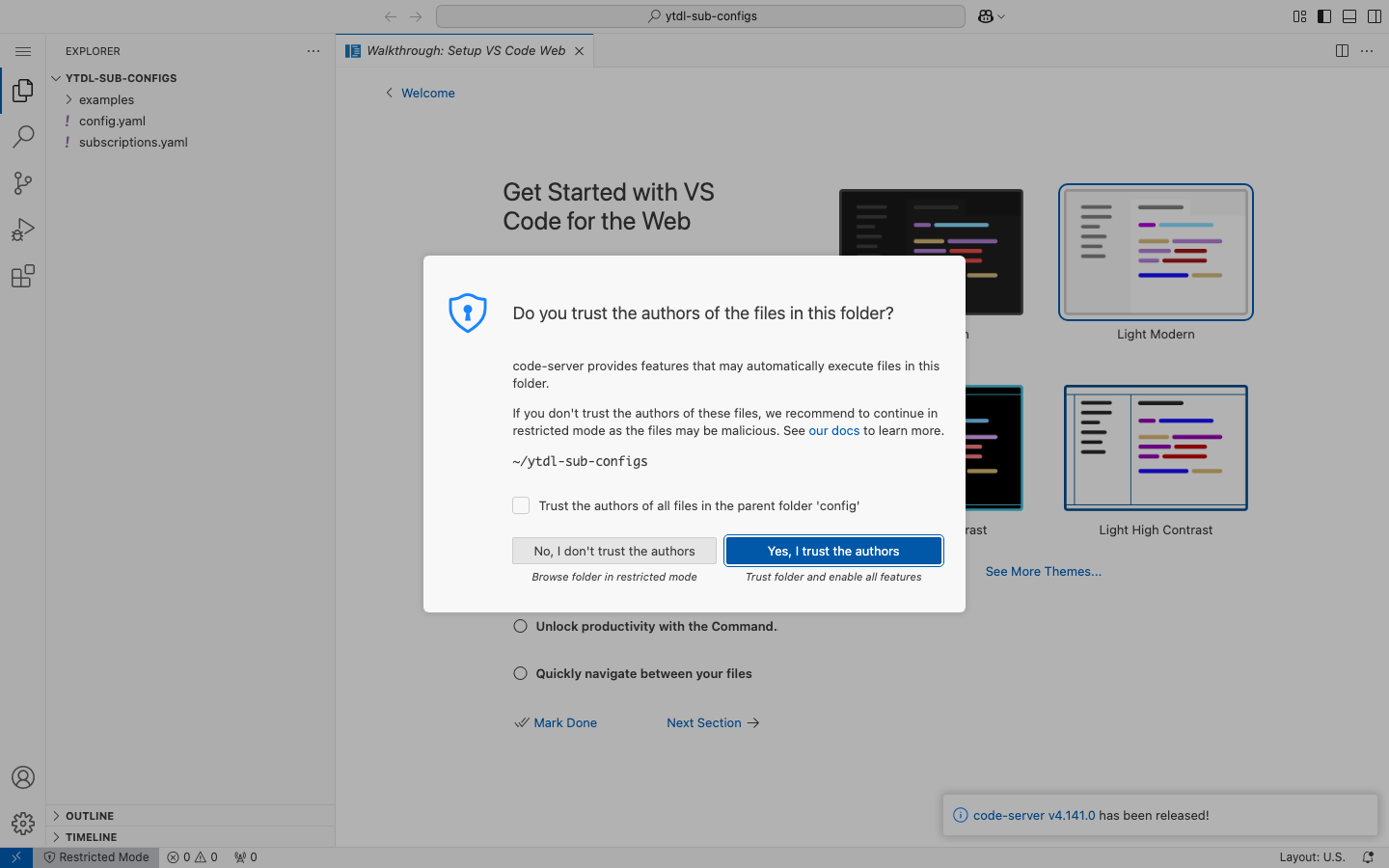
Task: Click the Go Forward arrow in title bar
Action: tap(416, 16)
